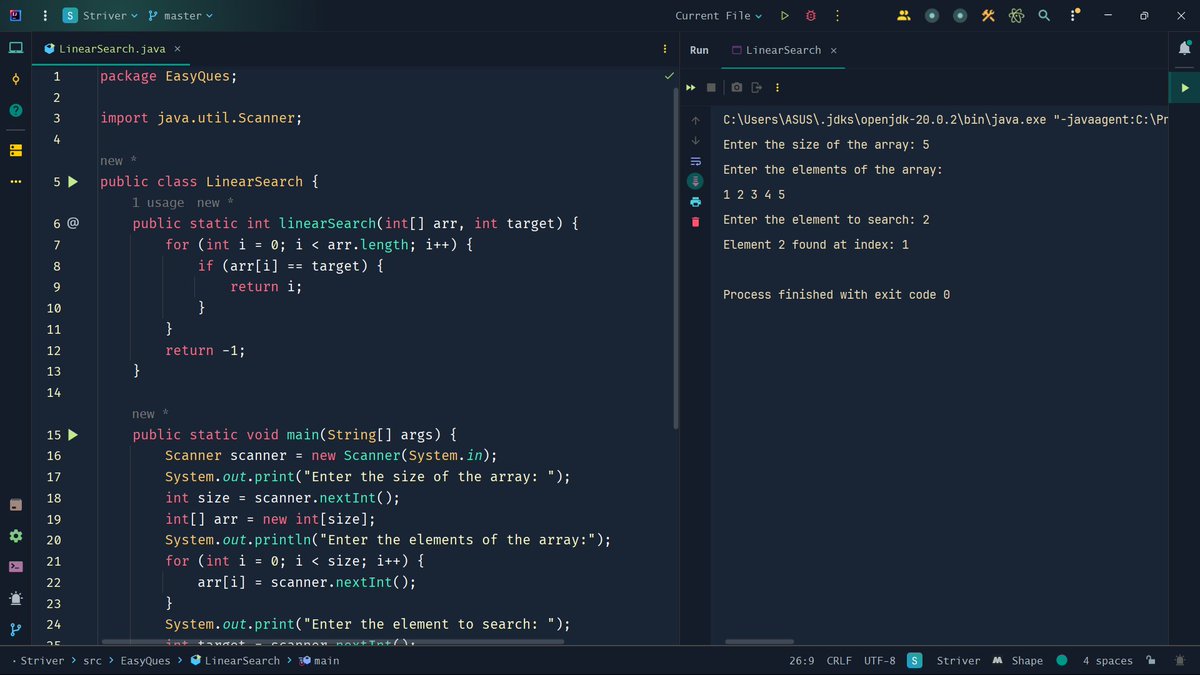Change the 4 spaces indent setting
This screenshot has width=1200, height=675.
(x=1108, y=660)
